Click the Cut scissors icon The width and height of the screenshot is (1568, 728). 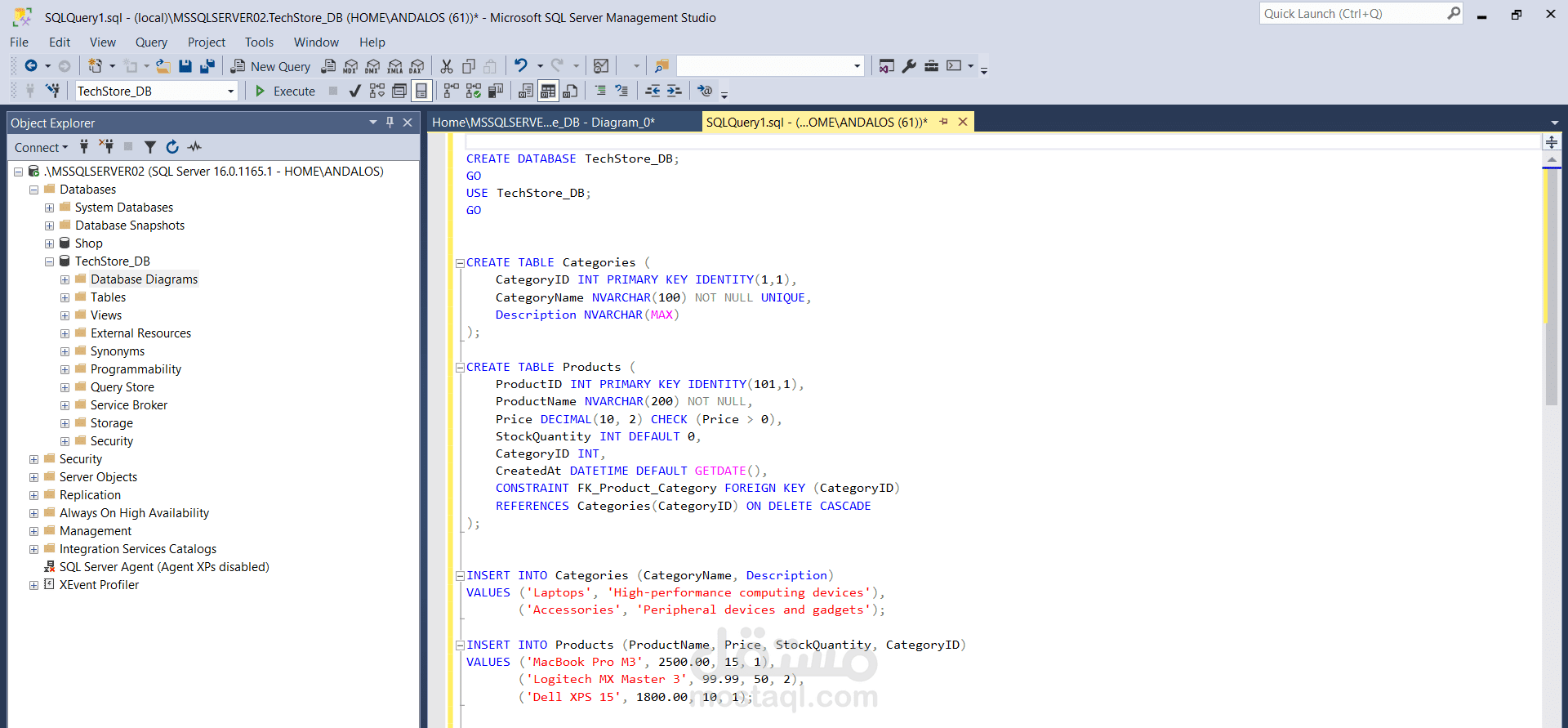pos(447,66)
